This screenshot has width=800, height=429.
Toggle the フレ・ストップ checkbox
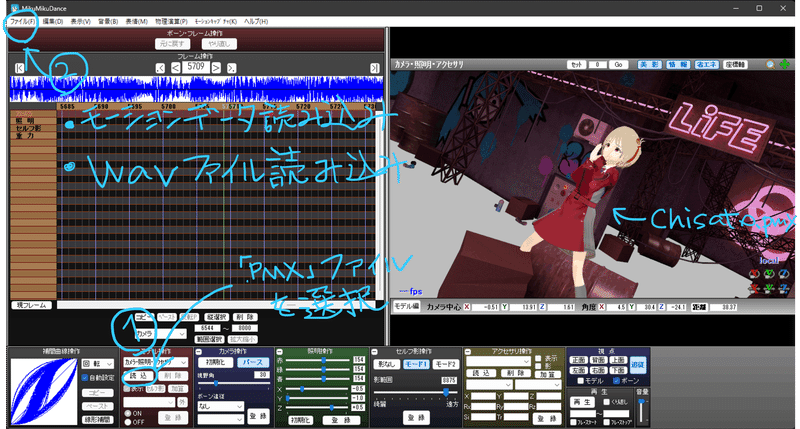point(607,422)
